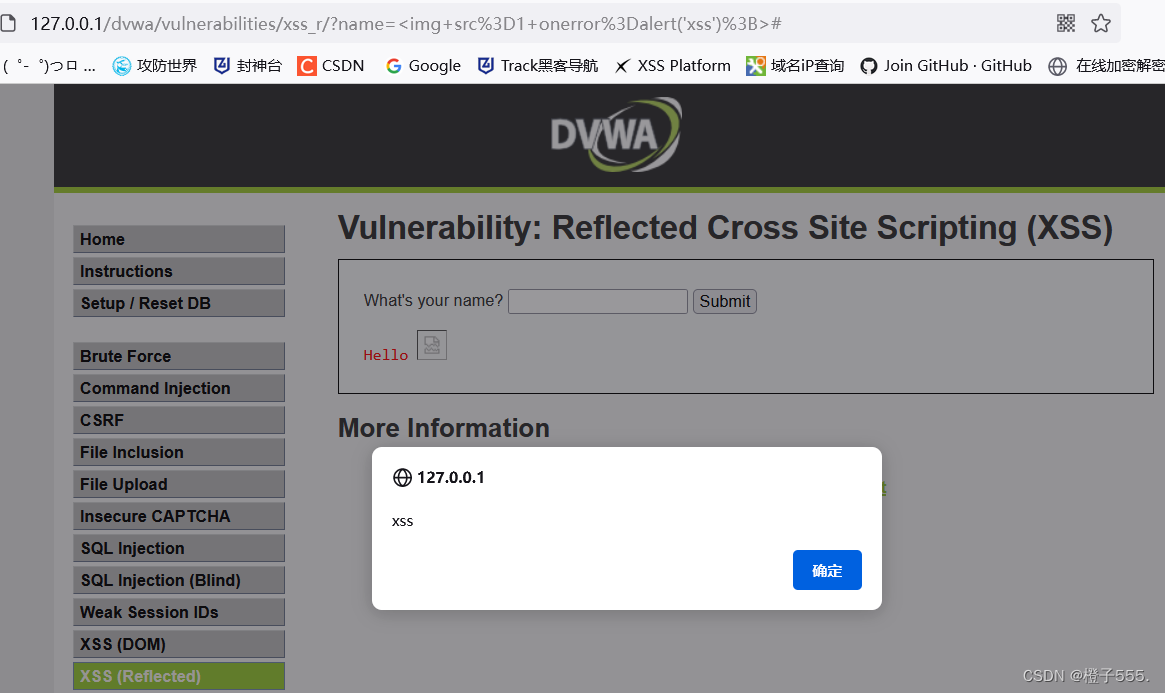This screenshot has width=1165, height=693.
Task: Open the 在线加密解密 bookmark
Action: [1106, 65]
